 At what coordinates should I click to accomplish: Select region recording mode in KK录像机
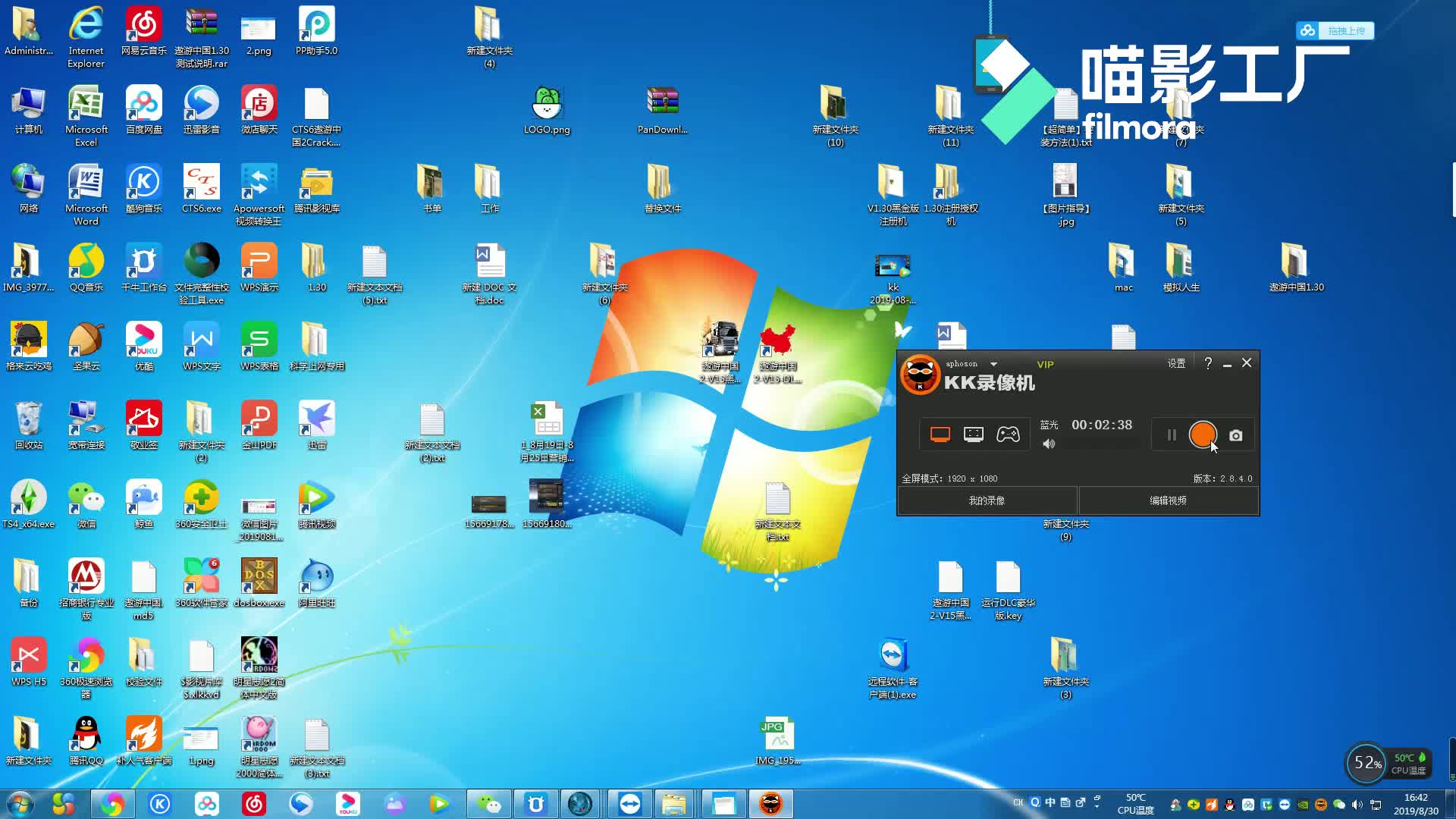tap(974, 435)
